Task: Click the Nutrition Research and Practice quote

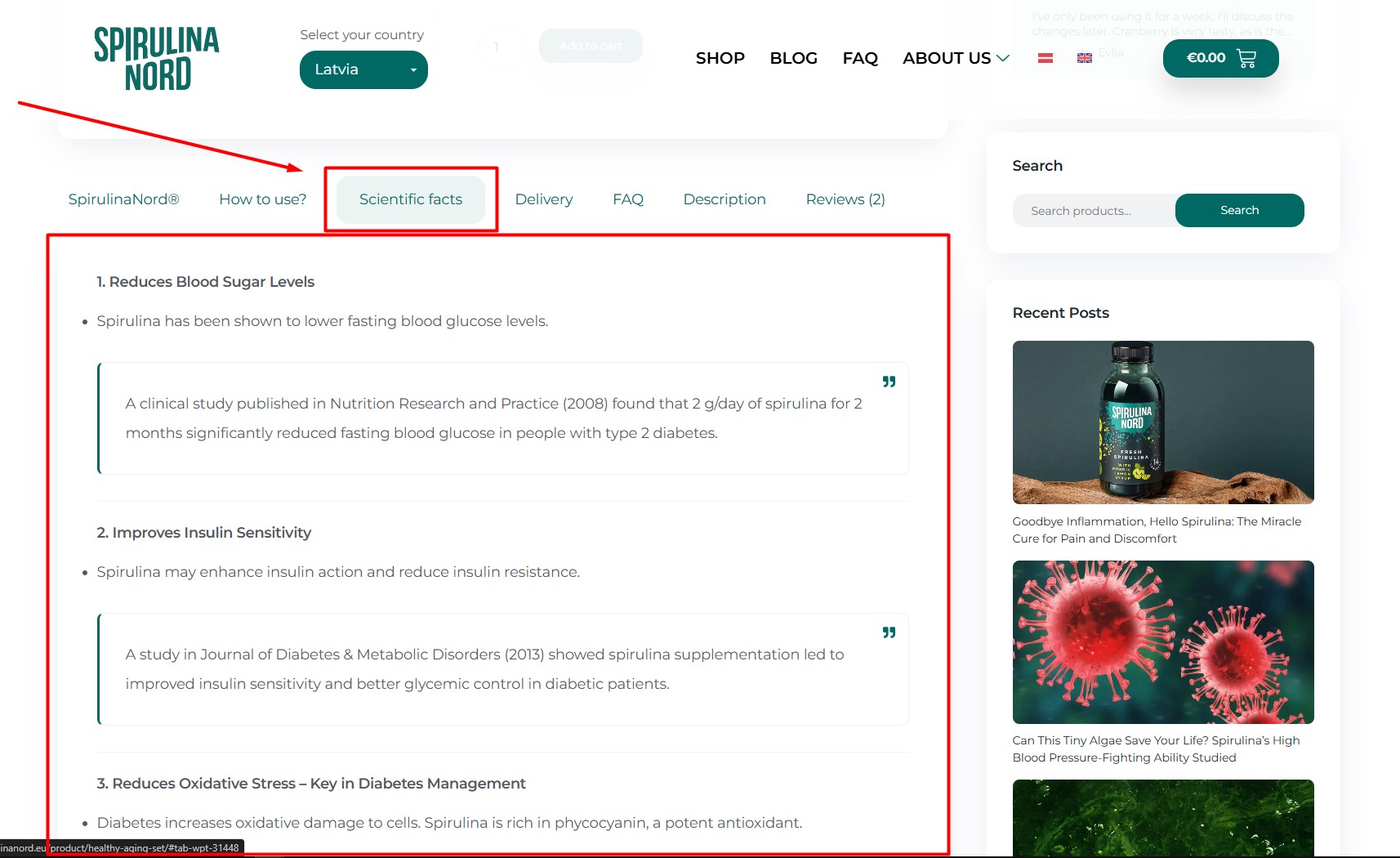Action: [503, 418]
